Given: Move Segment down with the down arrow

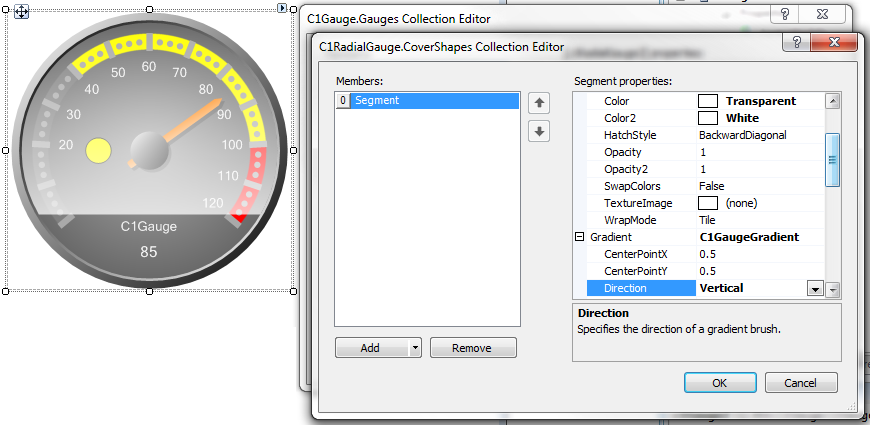Looking at the screenshot, I should tap(539, 131).
